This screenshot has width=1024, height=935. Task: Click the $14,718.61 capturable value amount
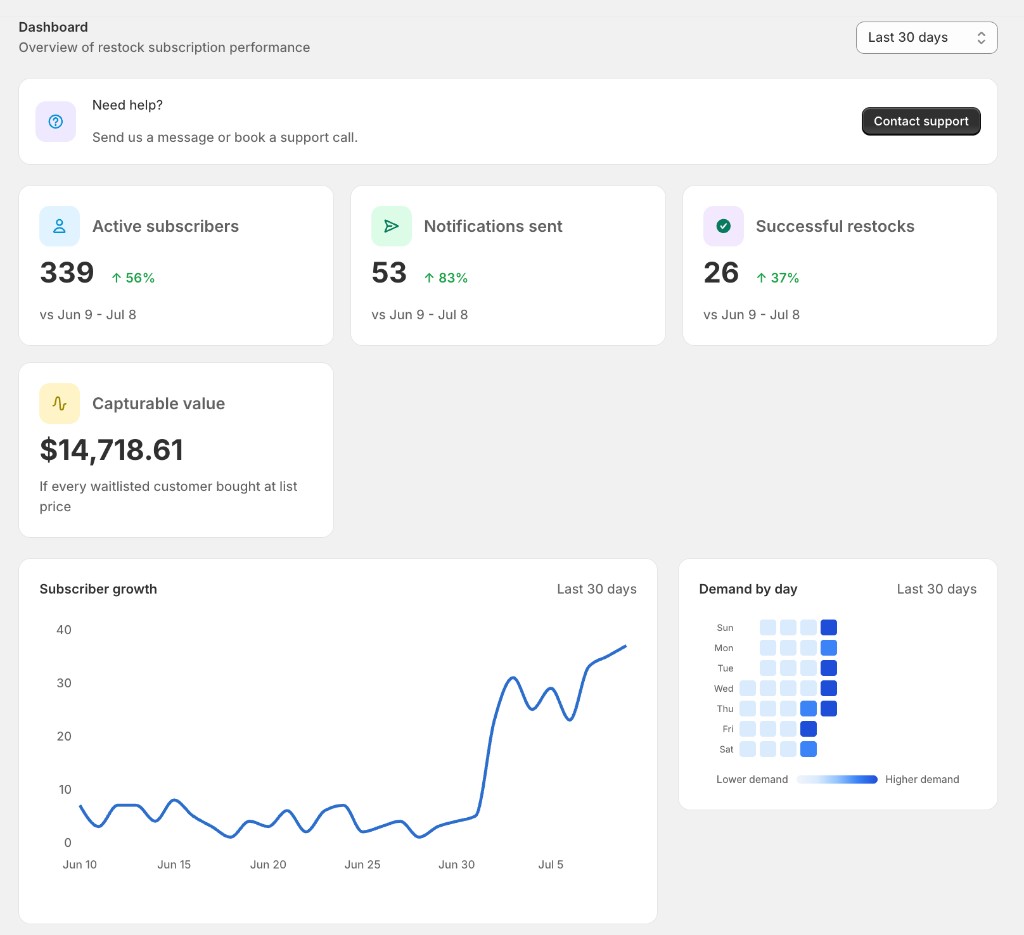[112, 450]
